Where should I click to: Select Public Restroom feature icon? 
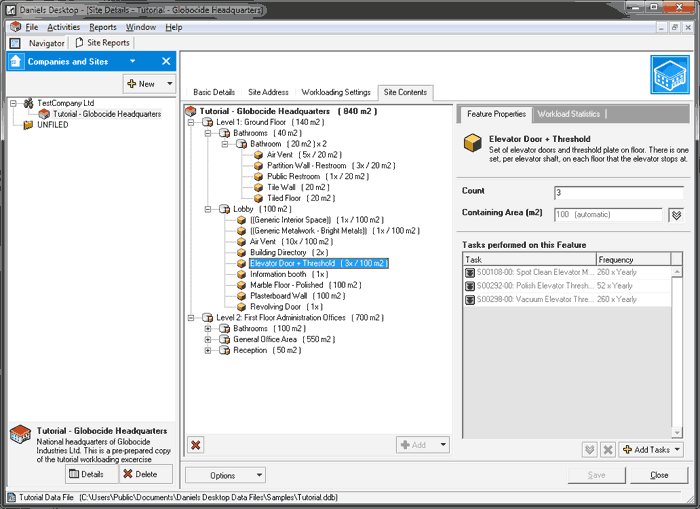[x=258, y=176]
